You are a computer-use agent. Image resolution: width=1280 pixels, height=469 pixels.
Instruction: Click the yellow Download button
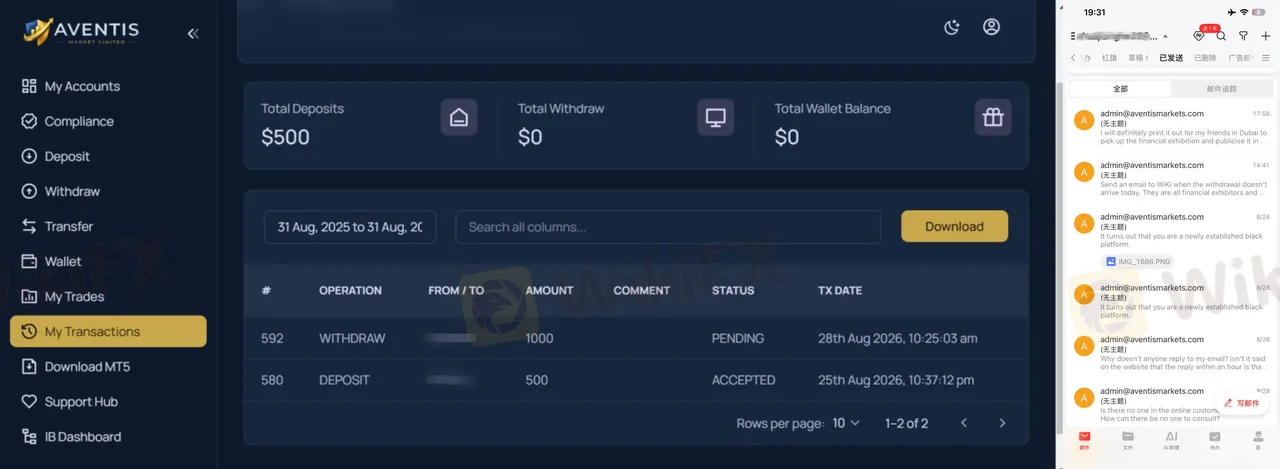pos(954,226)
